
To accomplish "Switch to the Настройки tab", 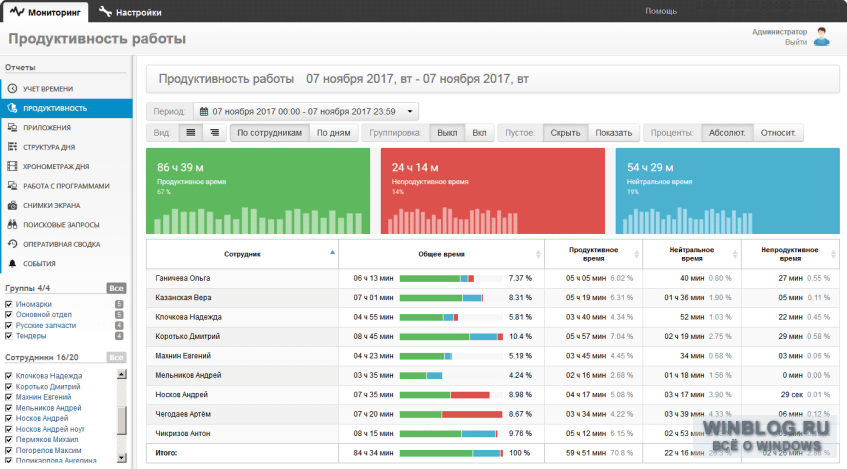I will [x=130, y=11].
